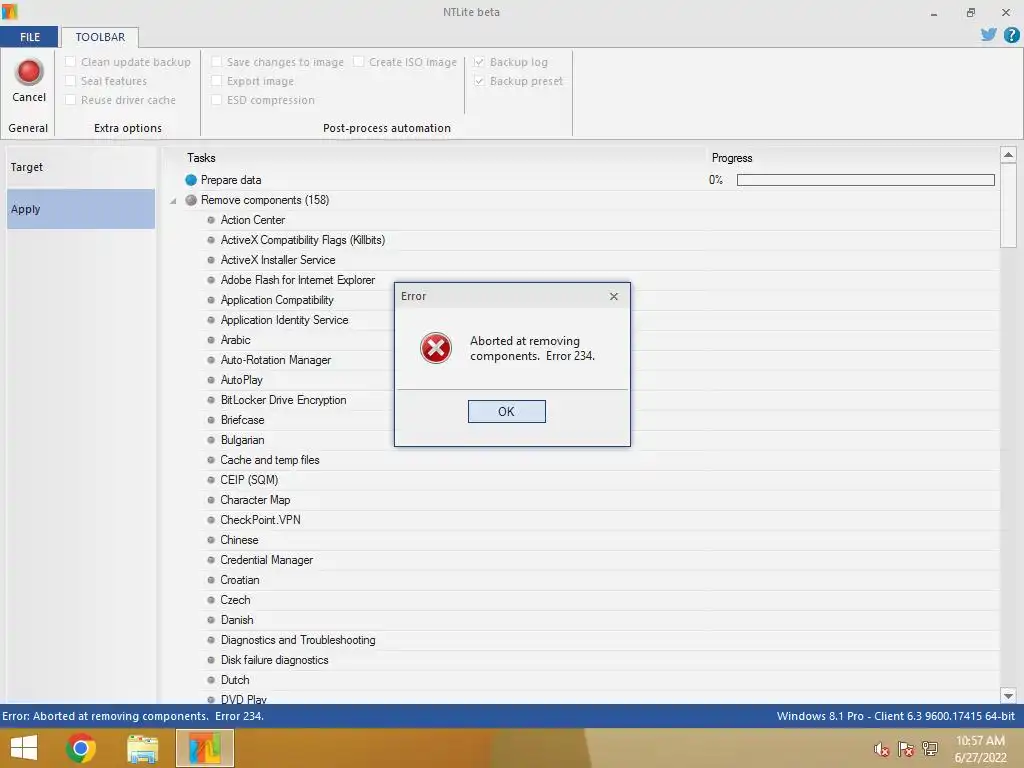Open the FILE menu tab
Image resolution: width=1024 pixels, height=768 pixels.
29,37
